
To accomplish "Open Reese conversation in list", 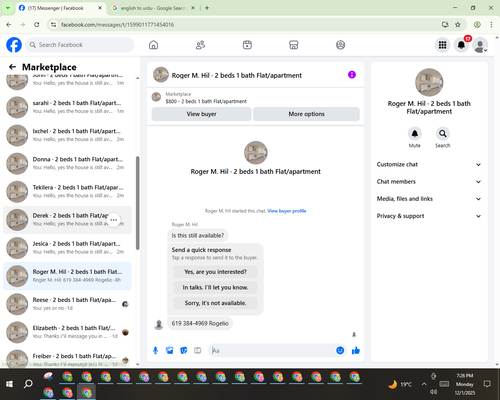I will (x=67, y=304).
